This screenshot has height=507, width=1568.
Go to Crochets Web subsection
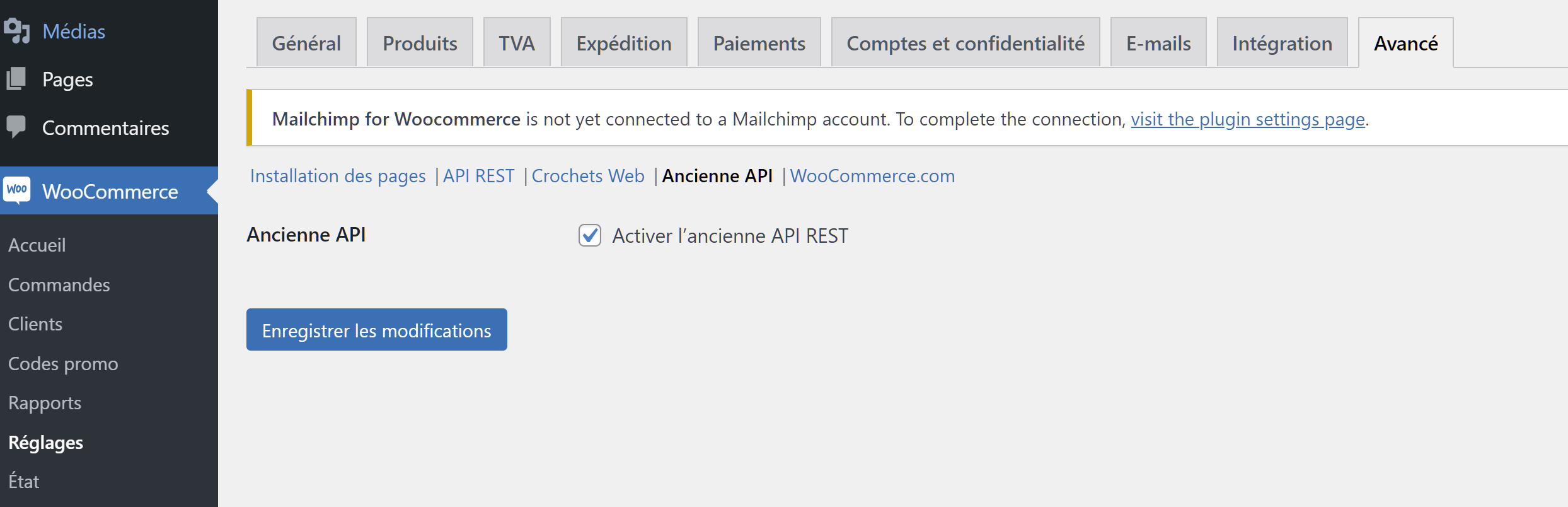click(x=588, y=175)
